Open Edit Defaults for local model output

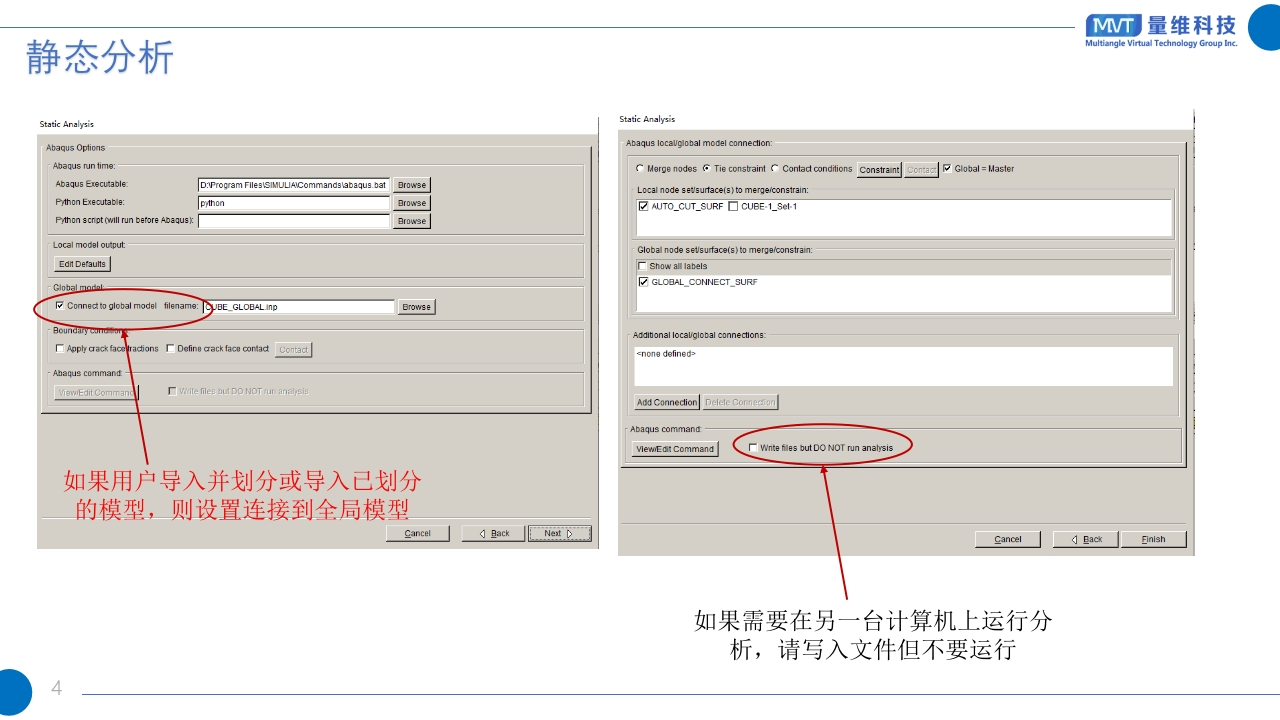82,264
